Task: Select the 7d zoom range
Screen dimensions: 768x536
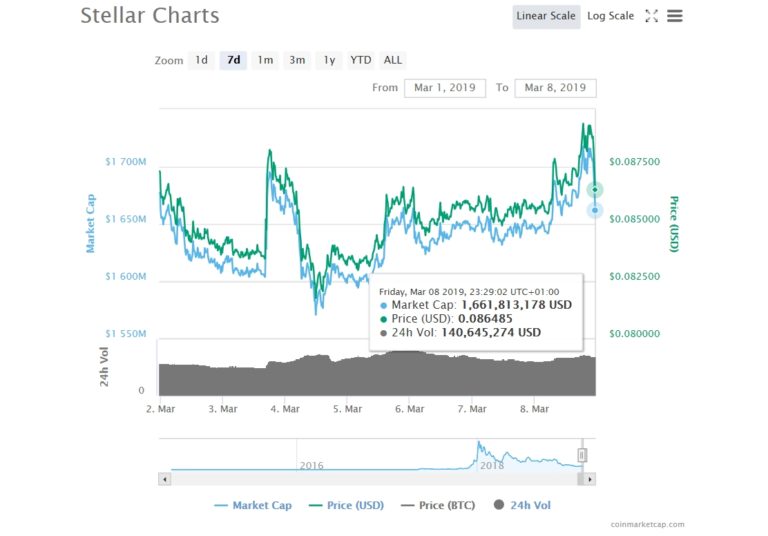Action: point(233,60)
